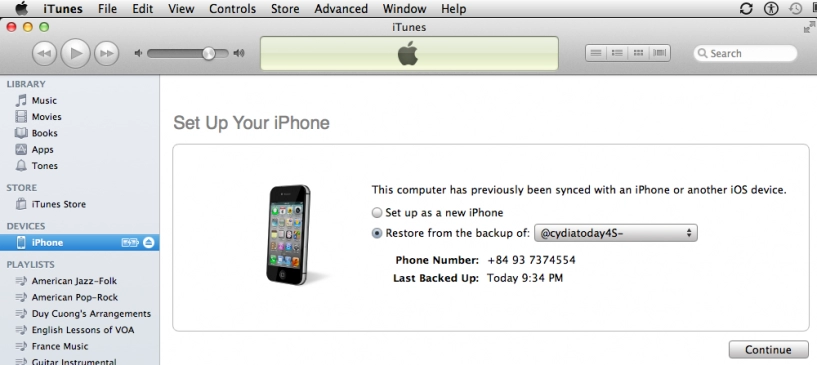The height and width of the screenshot is (365, 817).
Task: Click the Music note icon
Action: click(x=21, y=100)
